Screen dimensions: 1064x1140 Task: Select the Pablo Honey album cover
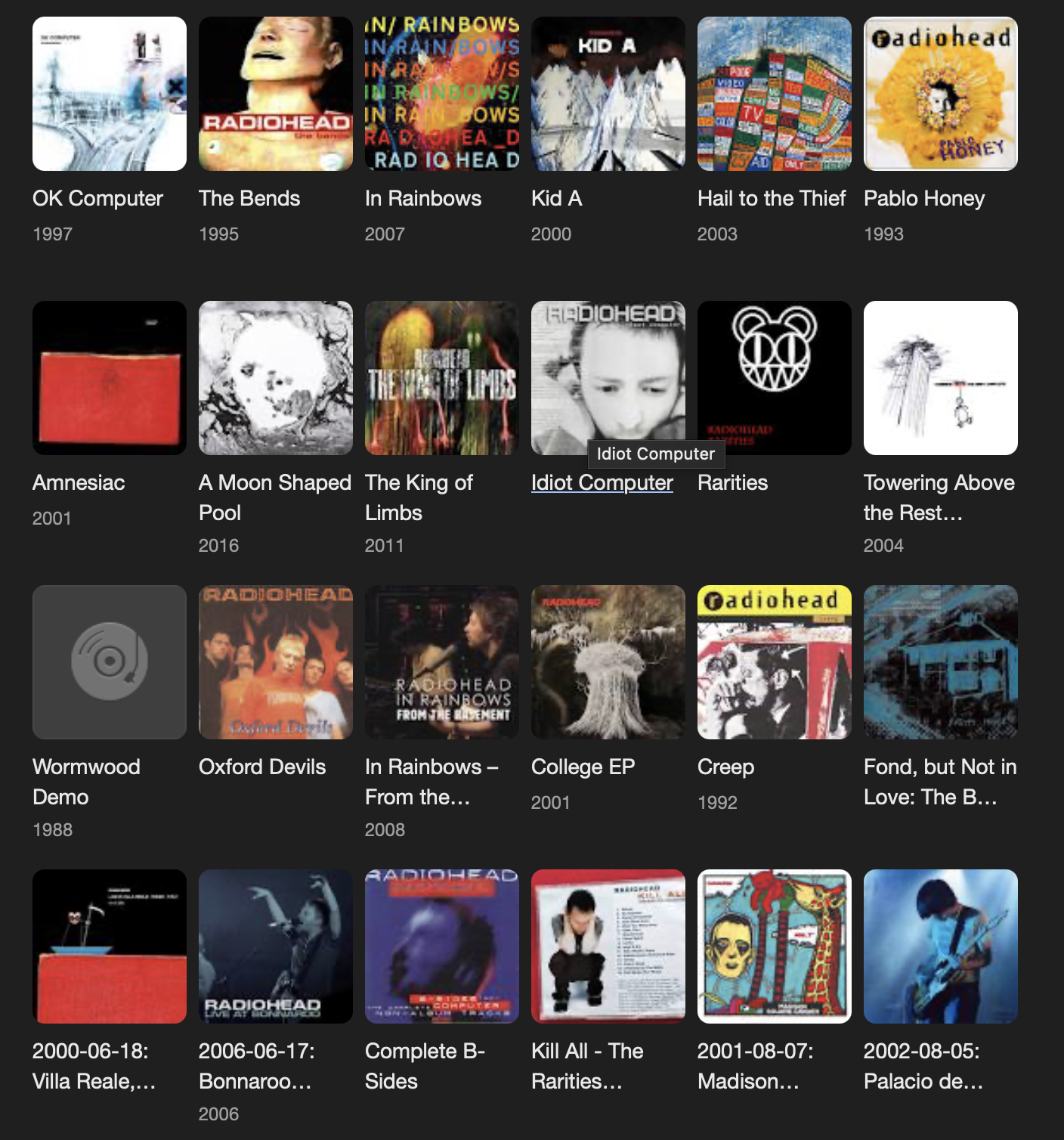coord(941,94)
